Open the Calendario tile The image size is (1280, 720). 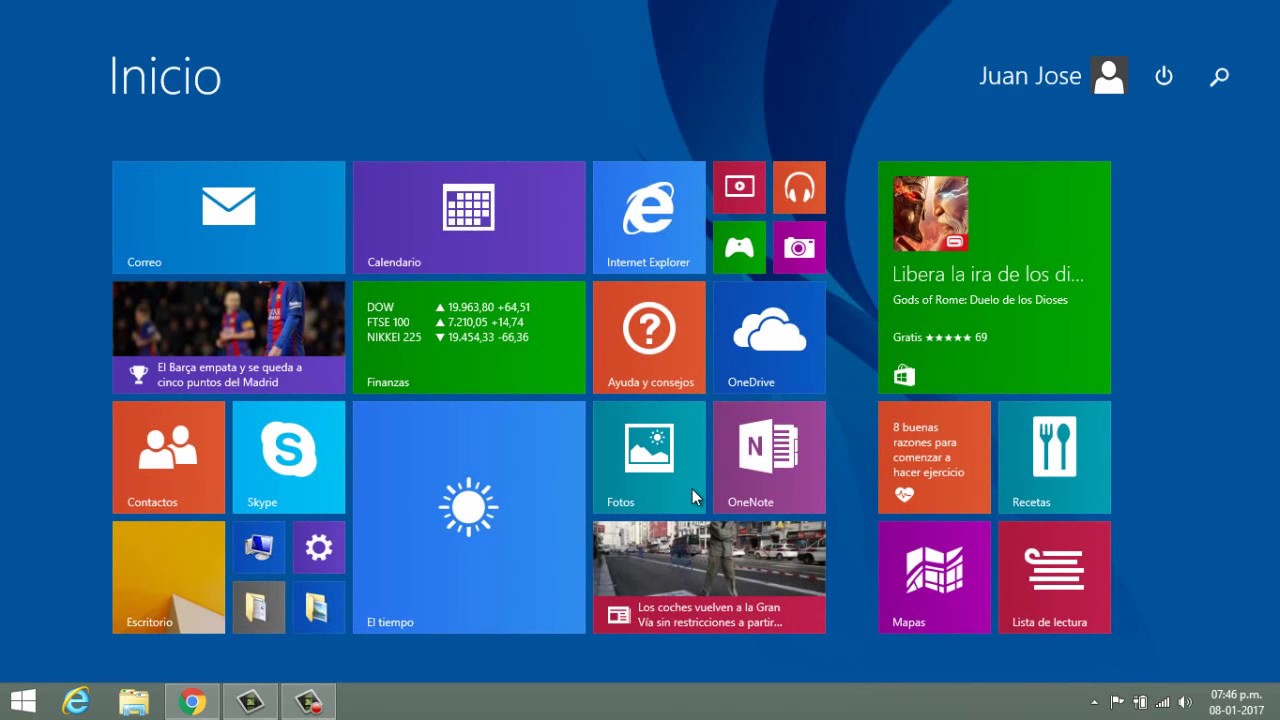(x=469, y=217)
